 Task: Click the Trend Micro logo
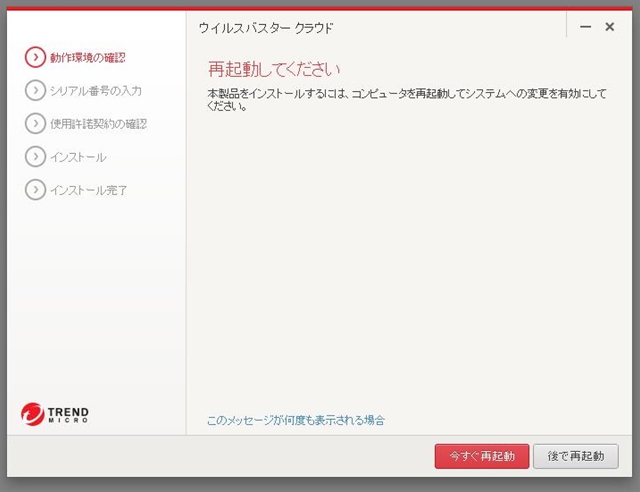55,414
